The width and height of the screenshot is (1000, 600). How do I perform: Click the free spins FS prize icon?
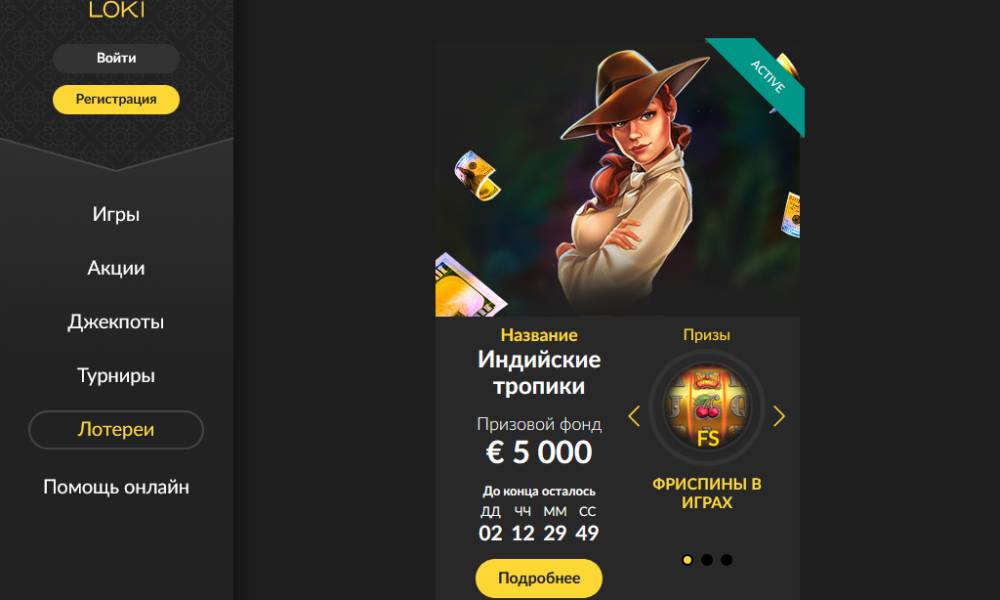[707, 408]
